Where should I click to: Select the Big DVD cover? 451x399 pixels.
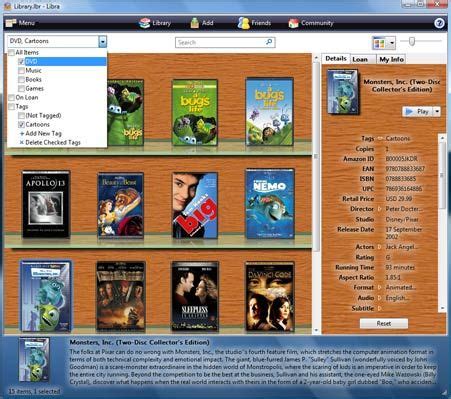point(195,205)
